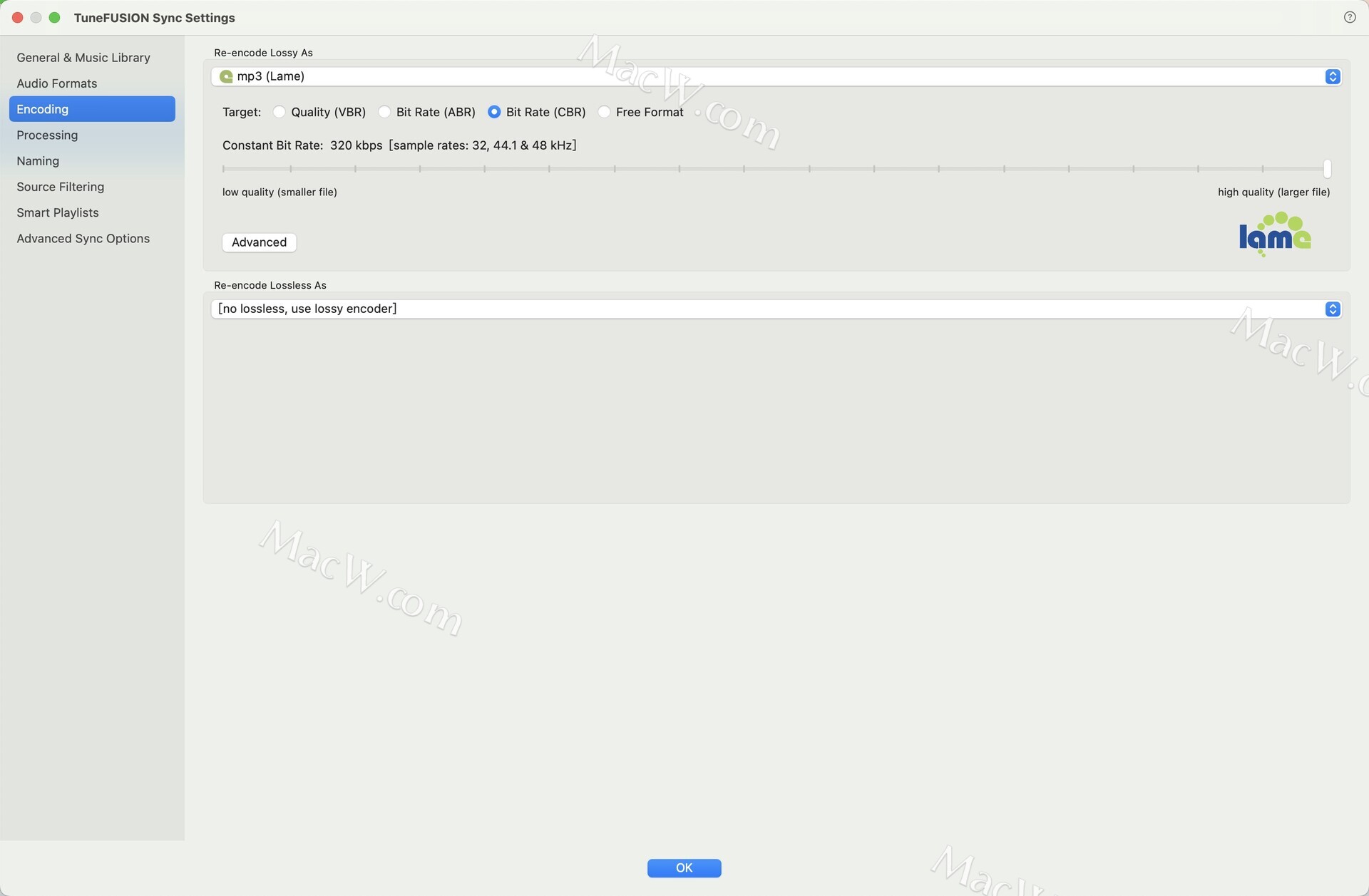Open the Naming section

coord(92,161)
